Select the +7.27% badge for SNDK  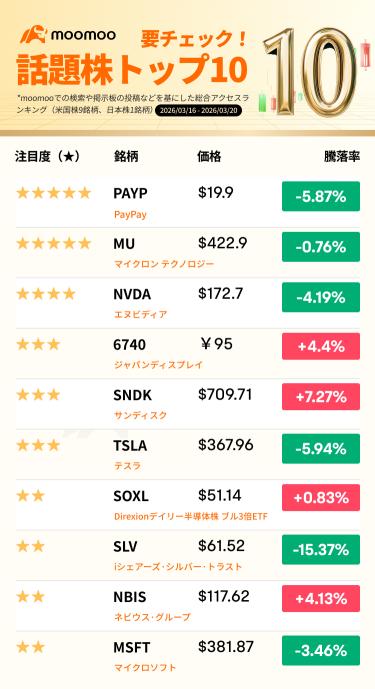tap(321, 398)
